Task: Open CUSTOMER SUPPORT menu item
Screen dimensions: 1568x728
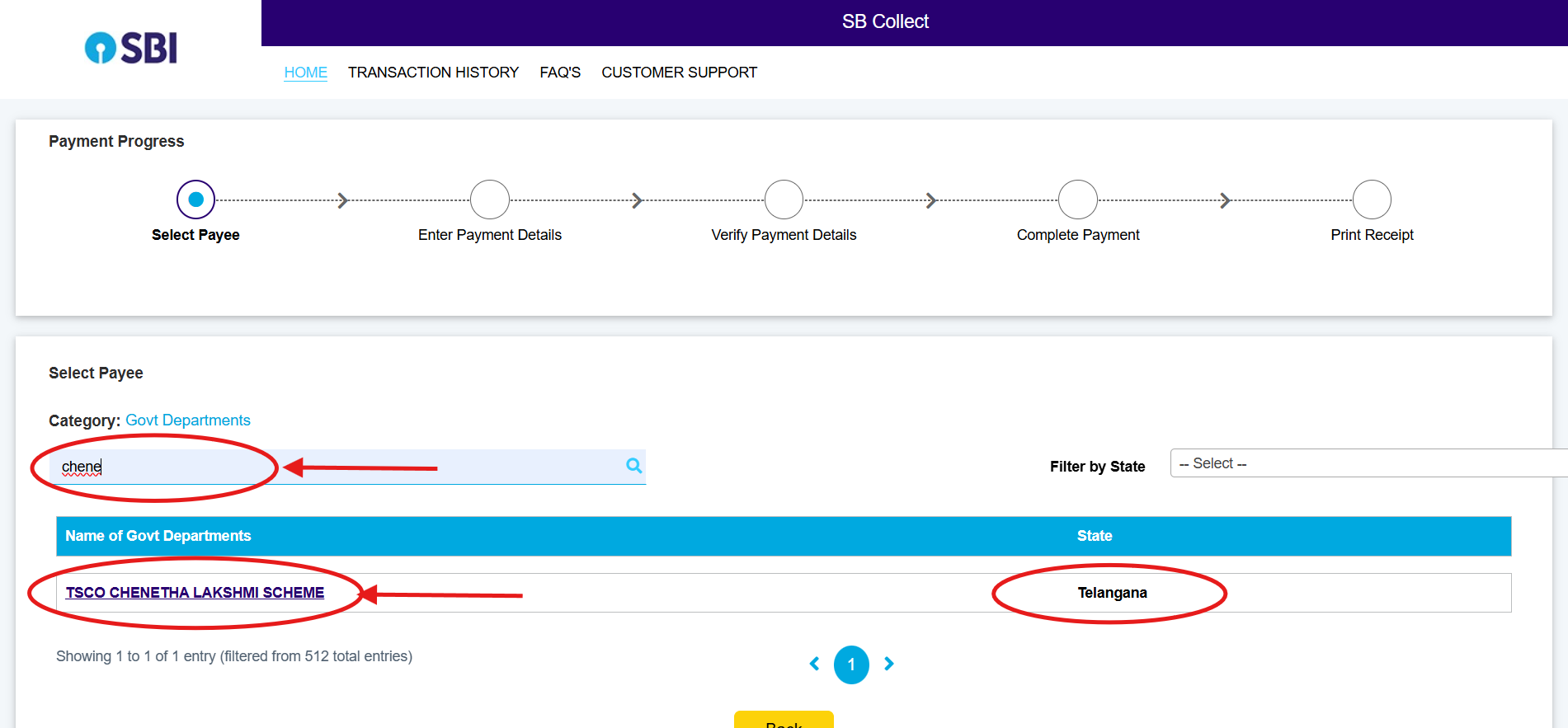Action: (679, 73)
